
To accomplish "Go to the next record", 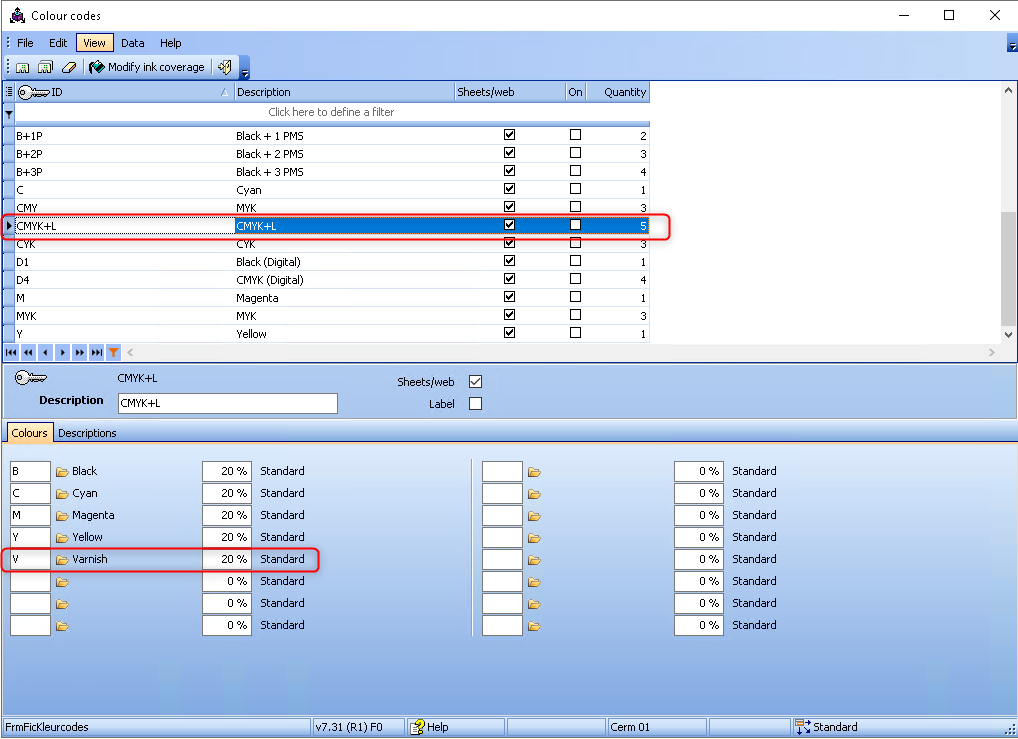I will [62, 353].
